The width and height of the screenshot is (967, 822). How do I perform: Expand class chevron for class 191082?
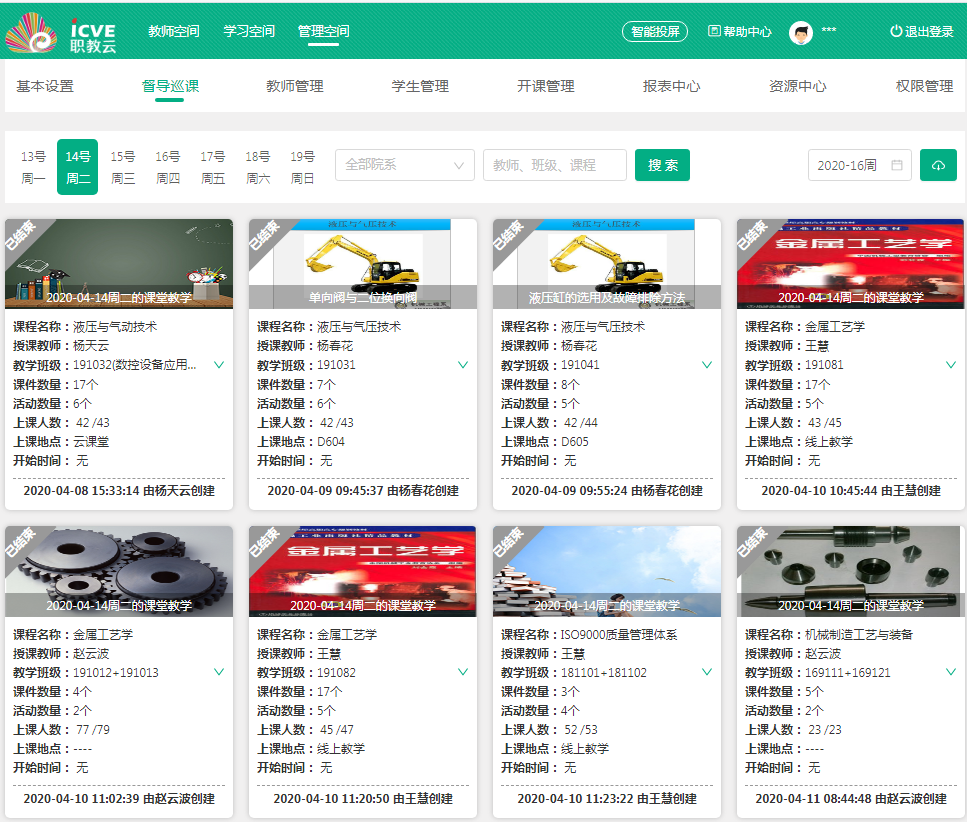tap(463, 672)
